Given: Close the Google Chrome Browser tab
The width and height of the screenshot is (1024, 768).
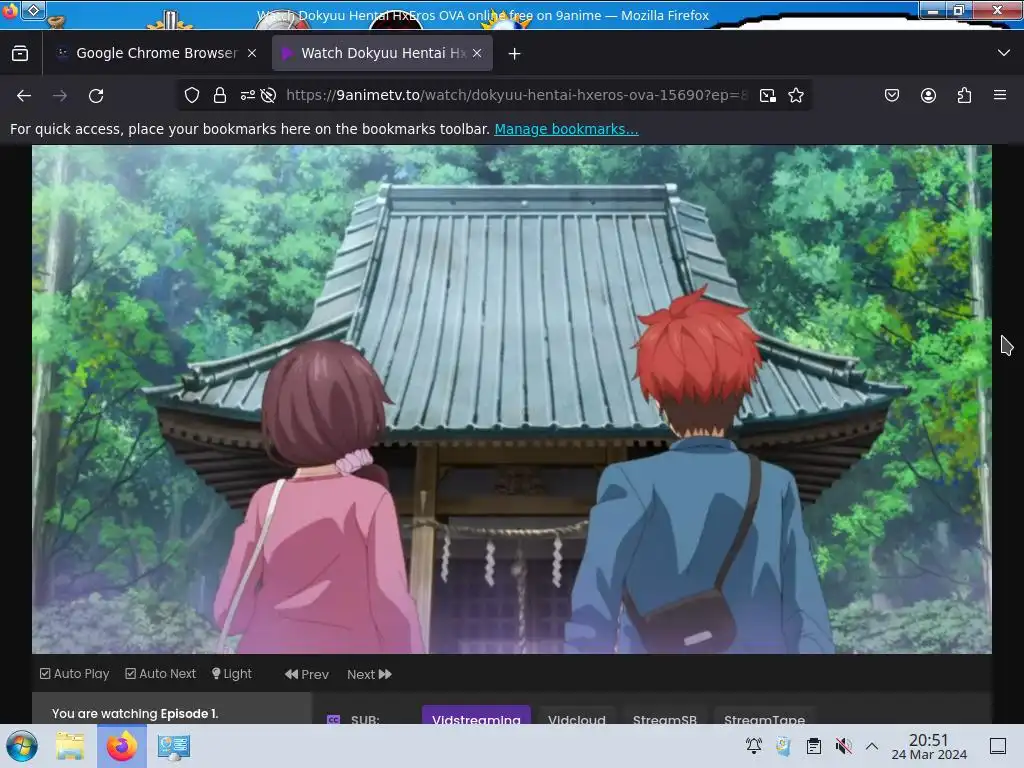Looking at the screenshot, I should tap(252, 54).
